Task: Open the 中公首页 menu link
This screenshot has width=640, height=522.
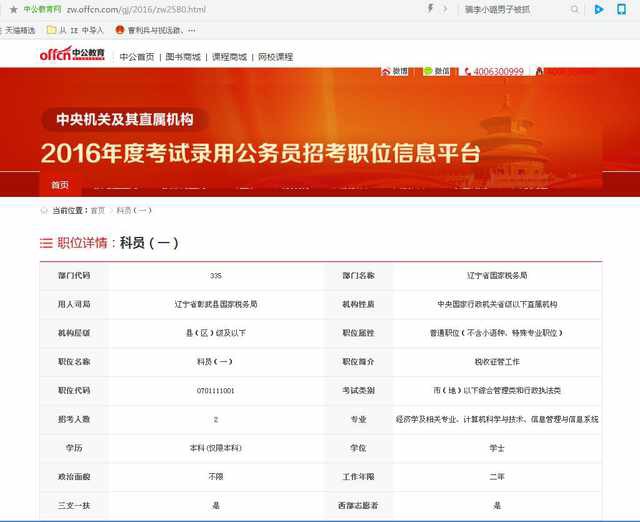Action: pos(137,57)
